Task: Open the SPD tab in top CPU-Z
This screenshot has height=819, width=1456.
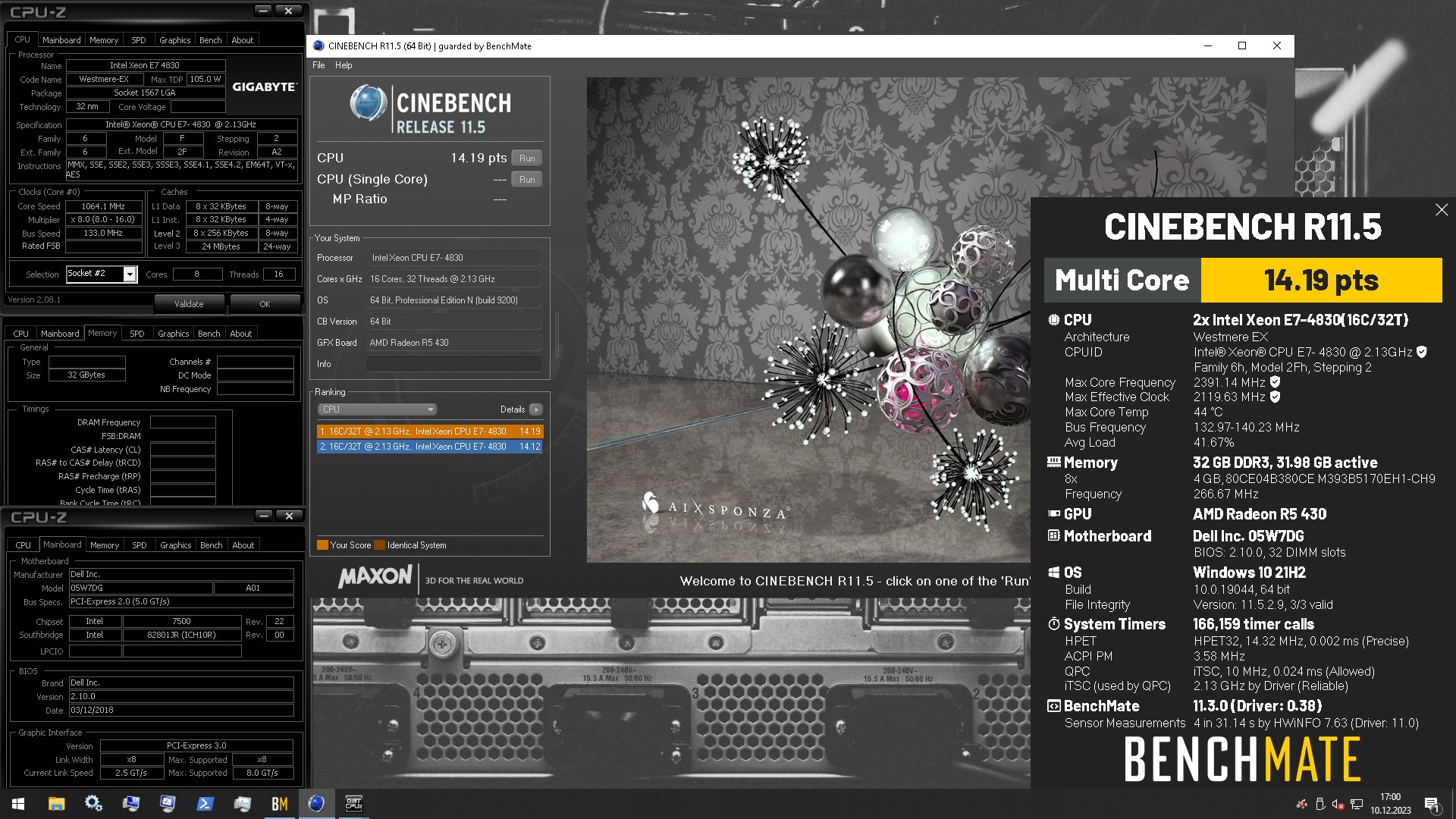Action: point(138,40)
